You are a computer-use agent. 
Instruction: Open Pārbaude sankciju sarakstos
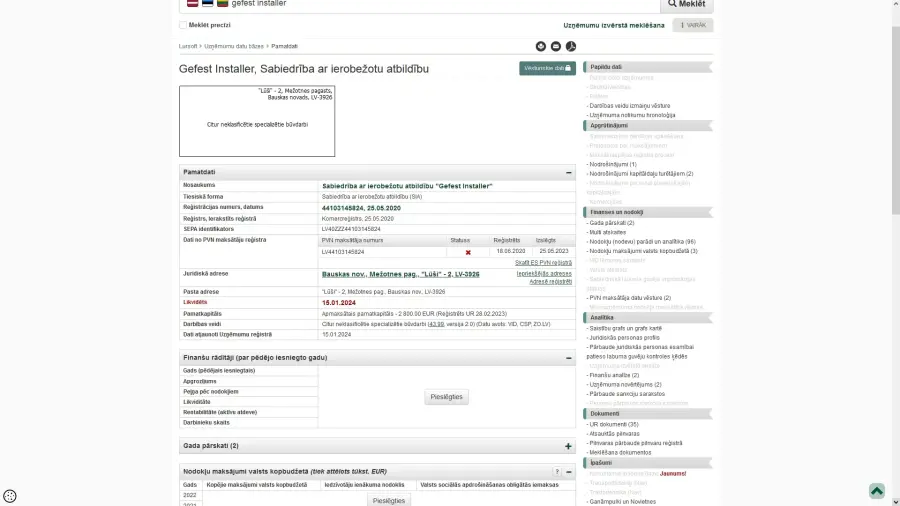pyautogui.click(x=627, y=394)
